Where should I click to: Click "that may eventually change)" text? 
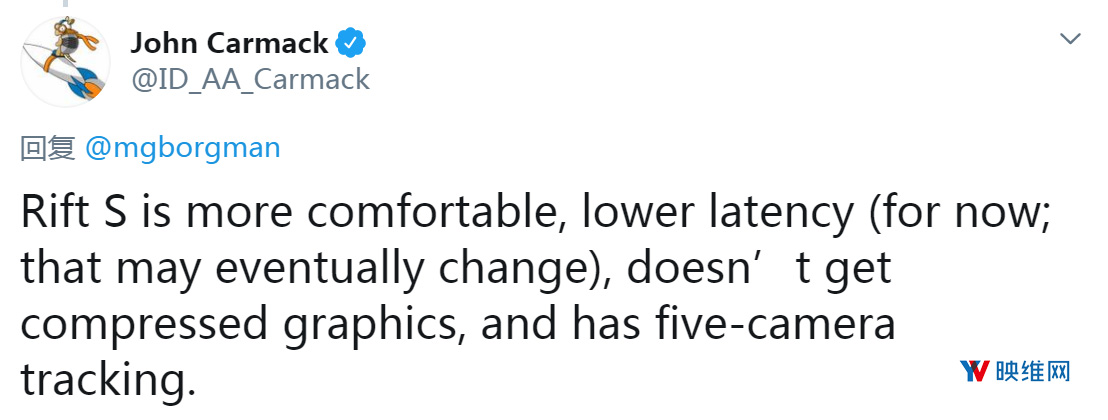tap(314, 269)
